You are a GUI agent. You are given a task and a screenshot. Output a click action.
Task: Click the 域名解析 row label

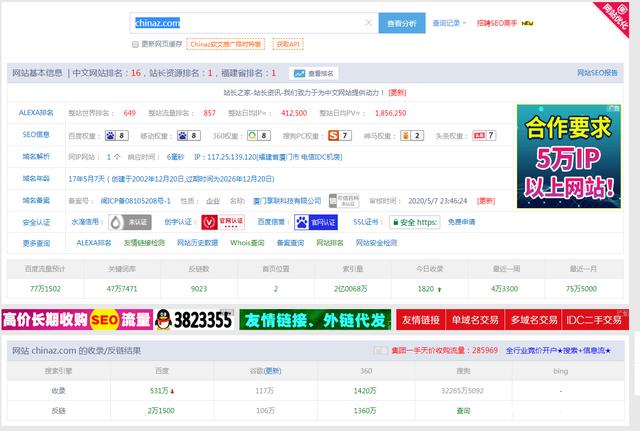36,156
